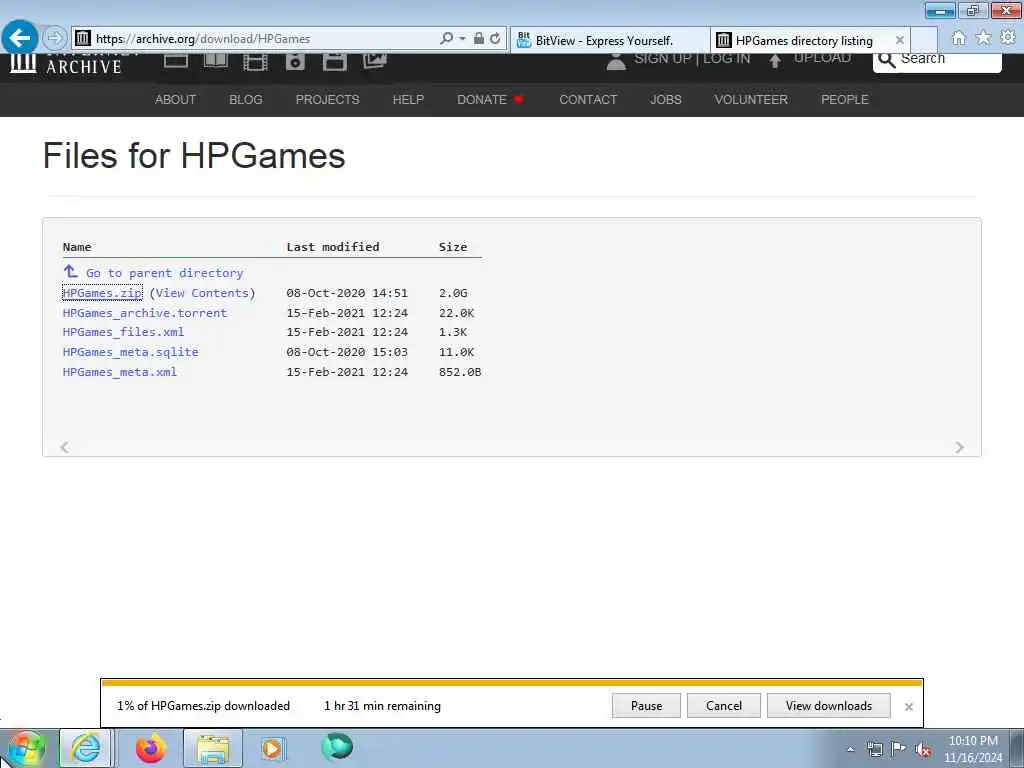The width and height of the screenshot is (1024, 768).
Task: Open the Favorites star icon
Action: (x=983, y=38)
